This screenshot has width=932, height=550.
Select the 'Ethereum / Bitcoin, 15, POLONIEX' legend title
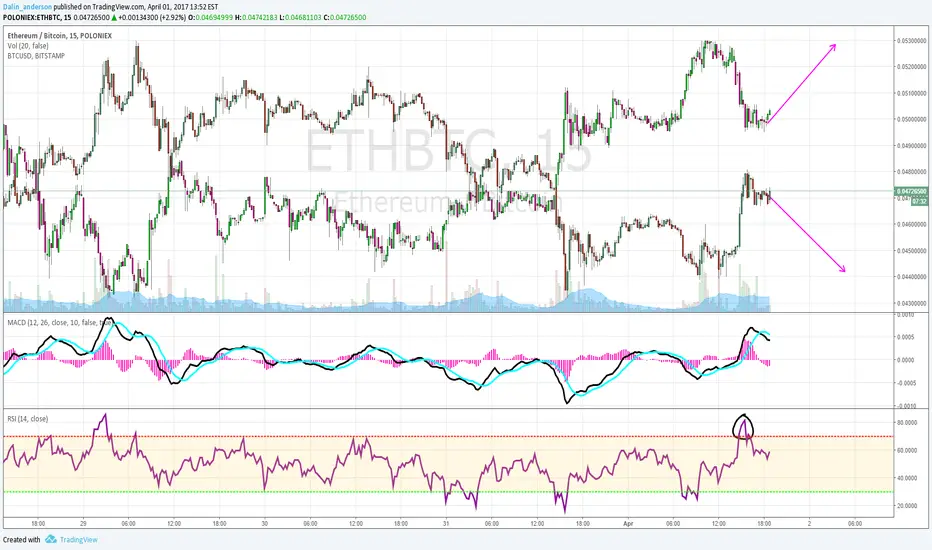pyautogui.click(x=59, y=36)
